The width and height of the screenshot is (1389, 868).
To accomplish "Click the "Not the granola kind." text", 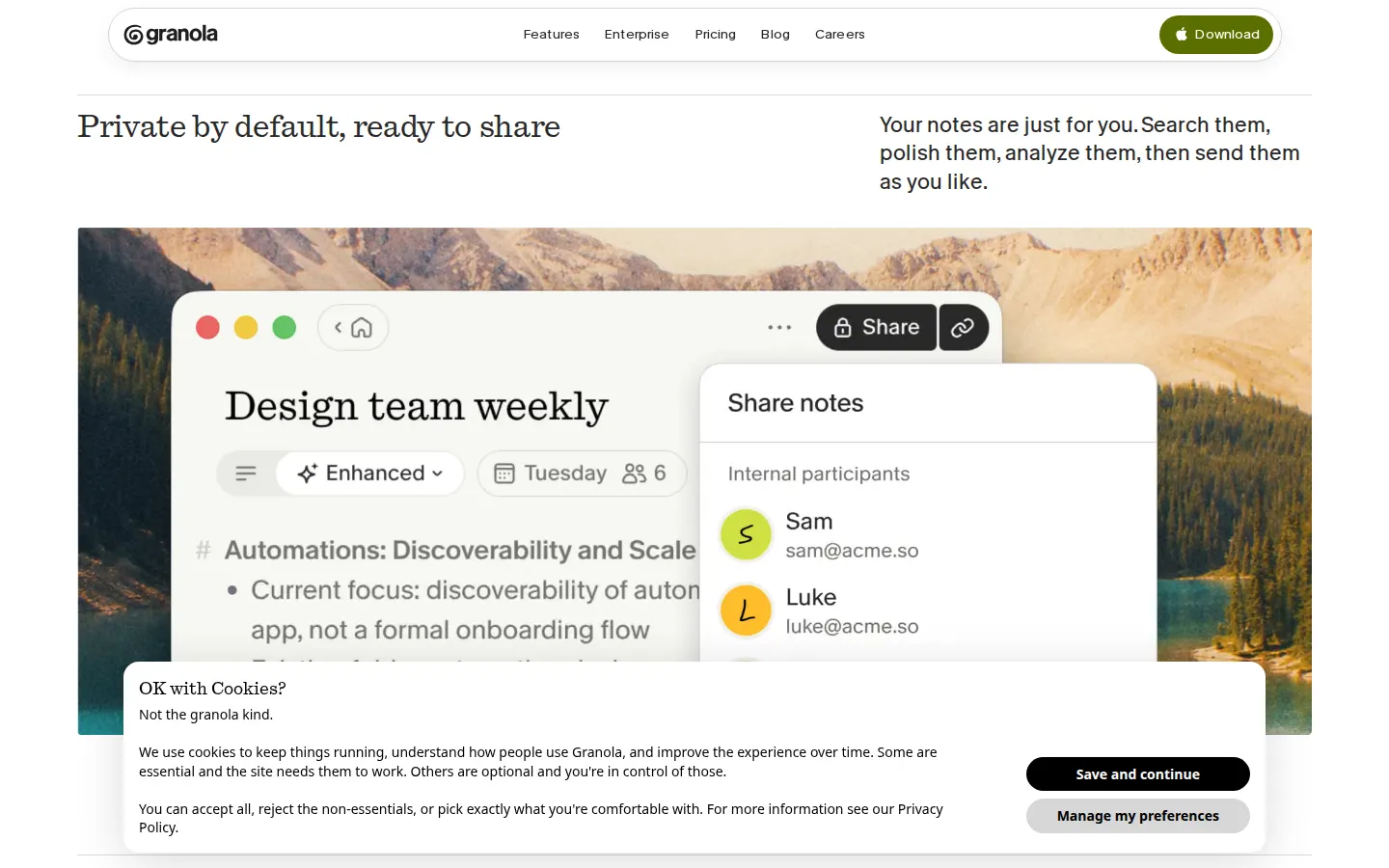I will click(206, 715).
